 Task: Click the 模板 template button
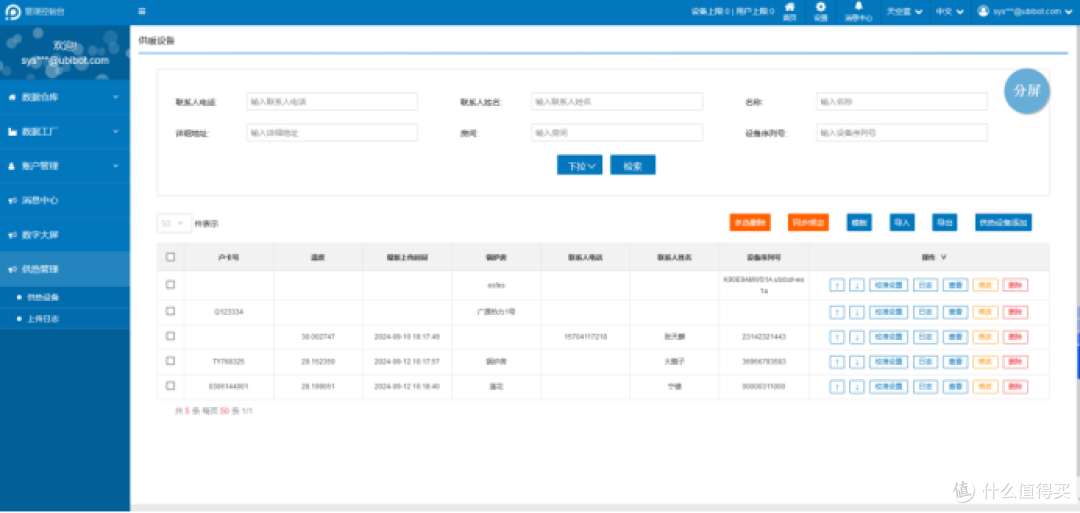click(859, 222)
